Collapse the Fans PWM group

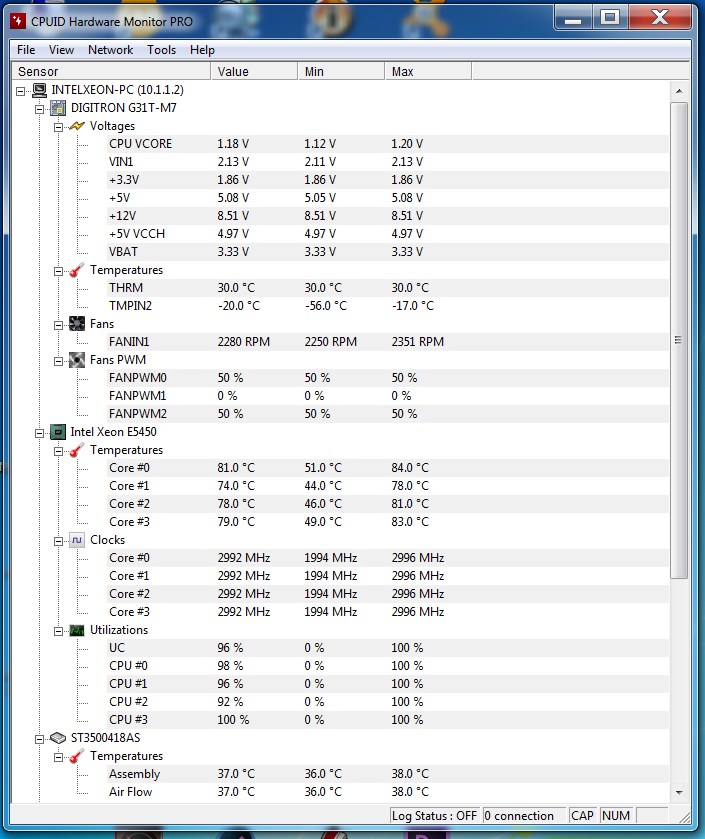click(58, 362)
